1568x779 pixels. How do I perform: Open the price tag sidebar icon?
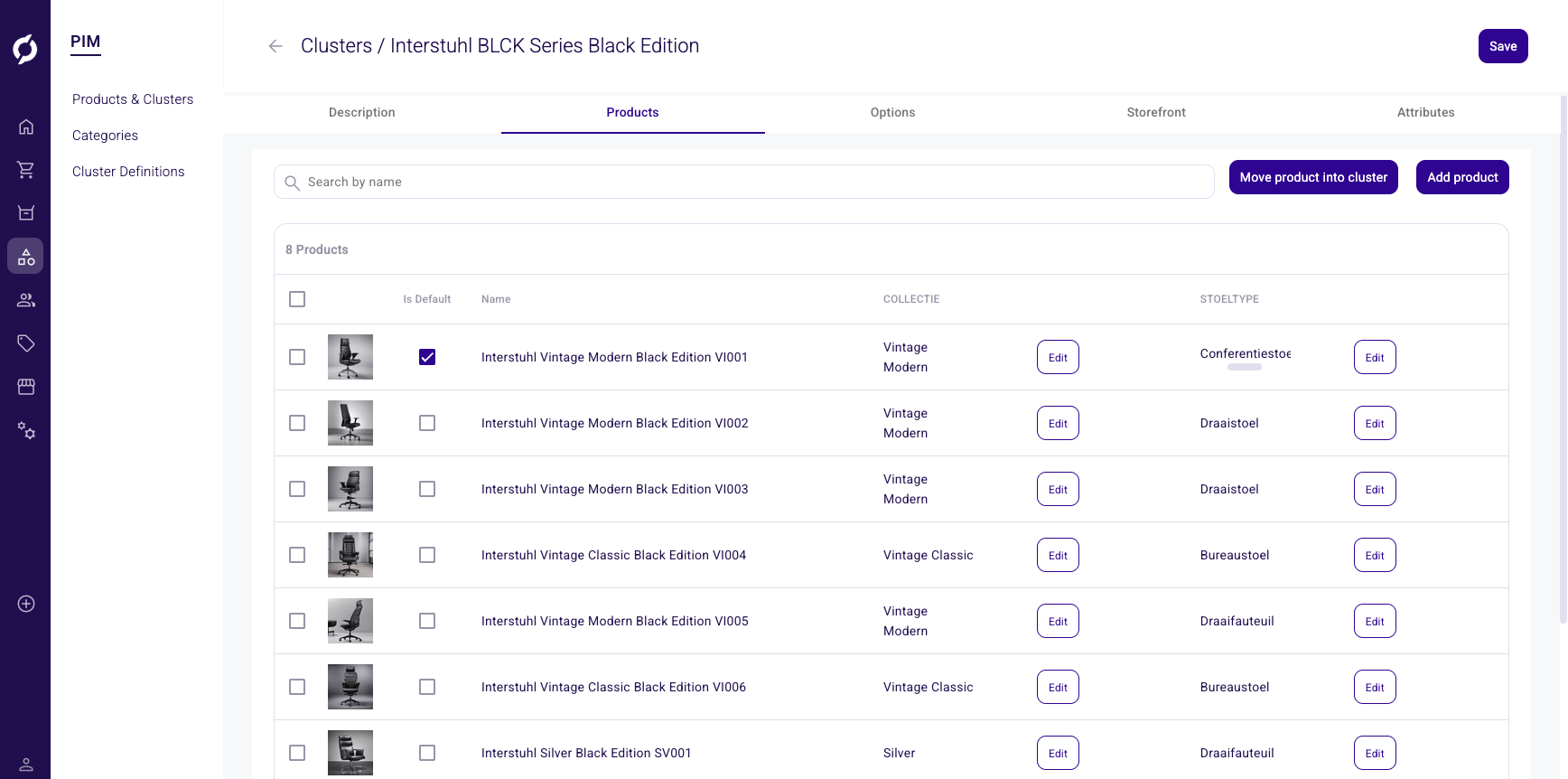click(26, 343)
